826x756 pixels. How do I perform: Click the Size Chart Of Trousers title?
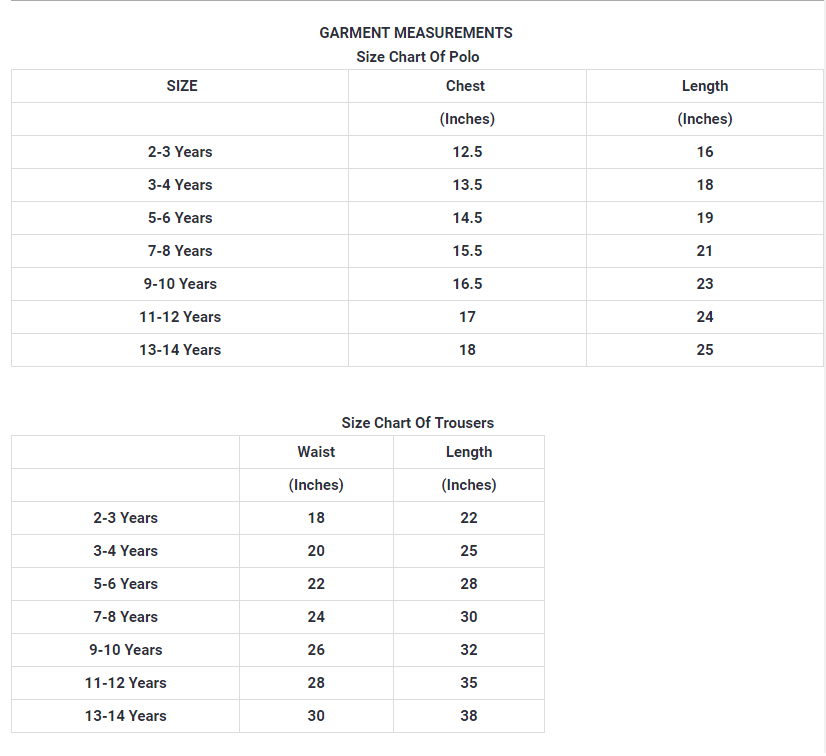click(417, 423)
